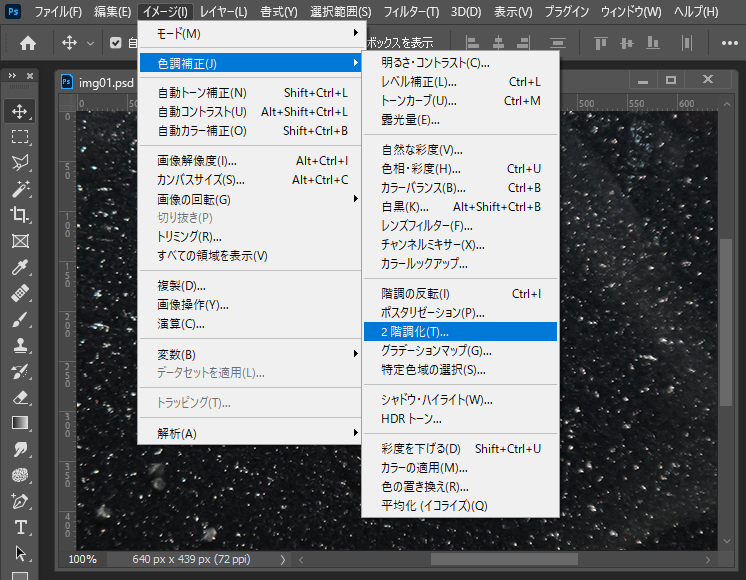This screenshot has height=580, width=746.
Task: Choose 複製(D)... item
Action: click(251, 286)
